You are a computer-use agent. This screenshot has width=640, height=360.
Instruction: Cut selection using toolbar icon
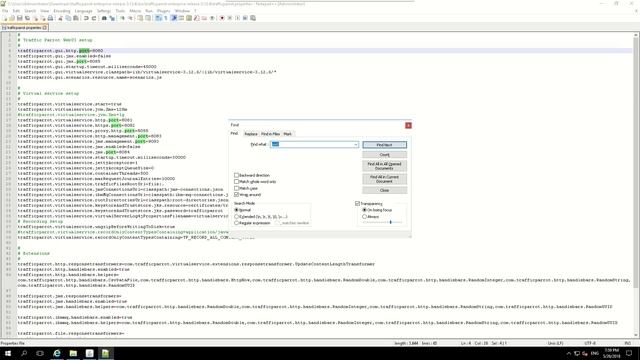60,18
